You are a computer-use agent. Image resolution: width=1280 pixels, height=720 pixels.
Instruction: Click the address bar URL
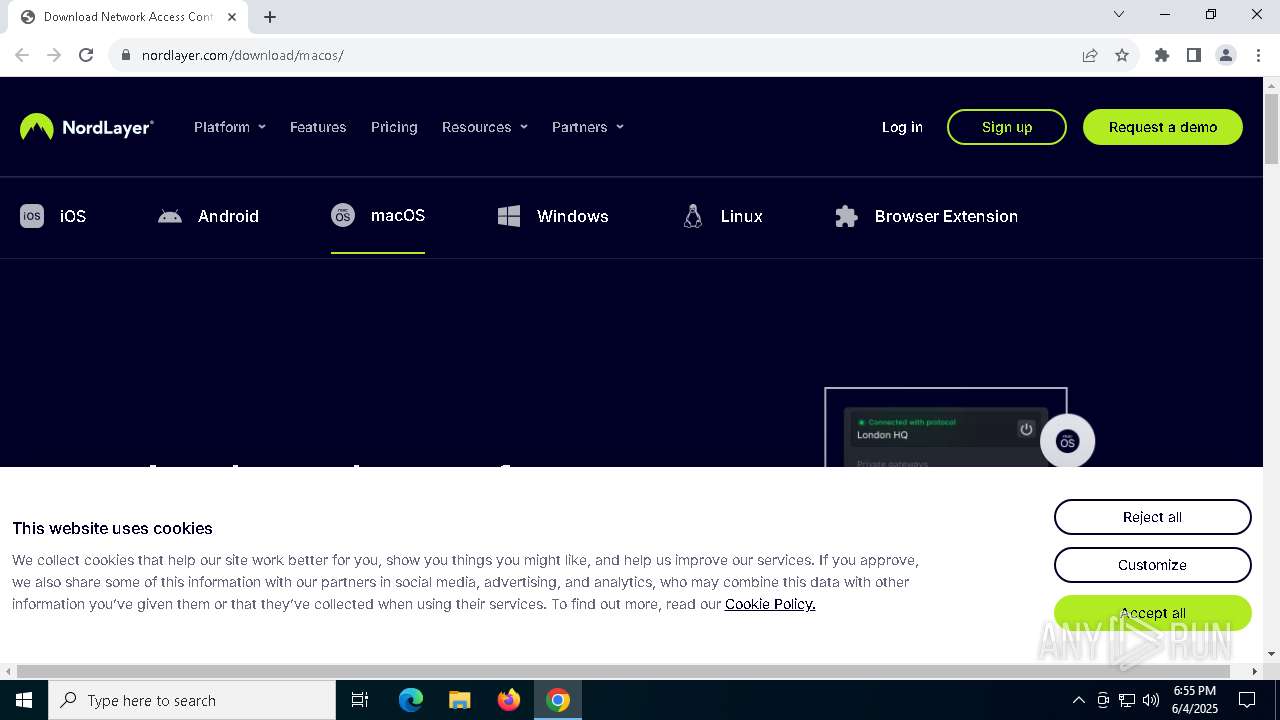tap(243, 55)
